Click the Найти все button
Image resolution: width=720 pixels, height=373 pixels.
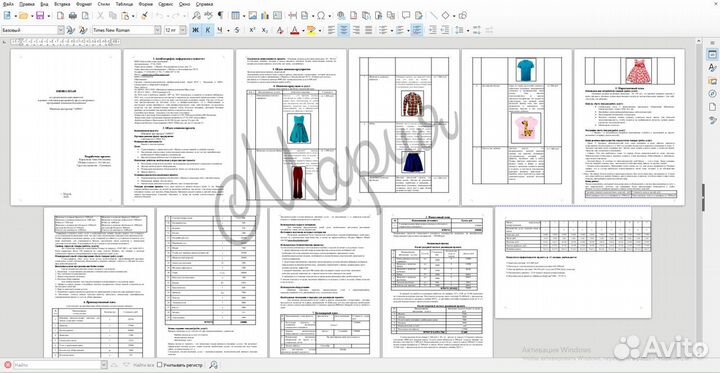pyautogui.click(x=144, y=365)
